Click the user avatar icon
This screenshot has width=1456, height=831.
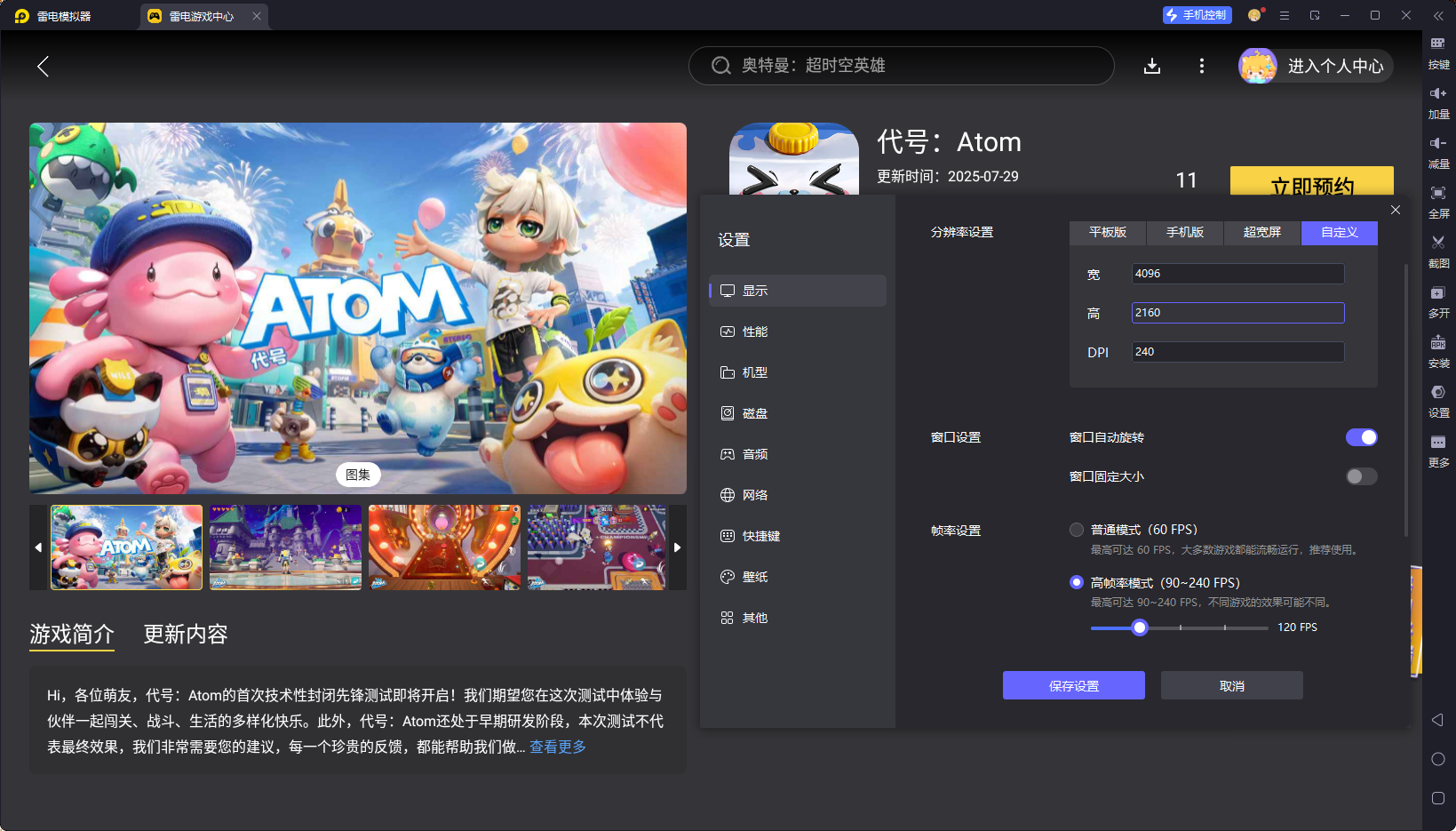click(x=1258, y=66)
